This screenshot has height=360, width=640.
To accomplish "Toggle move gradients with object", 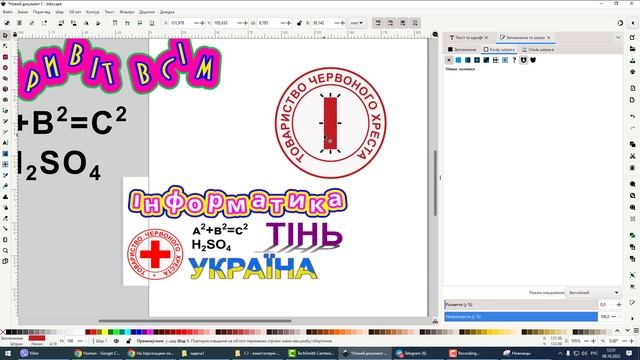I will click(x=403, y=23).
